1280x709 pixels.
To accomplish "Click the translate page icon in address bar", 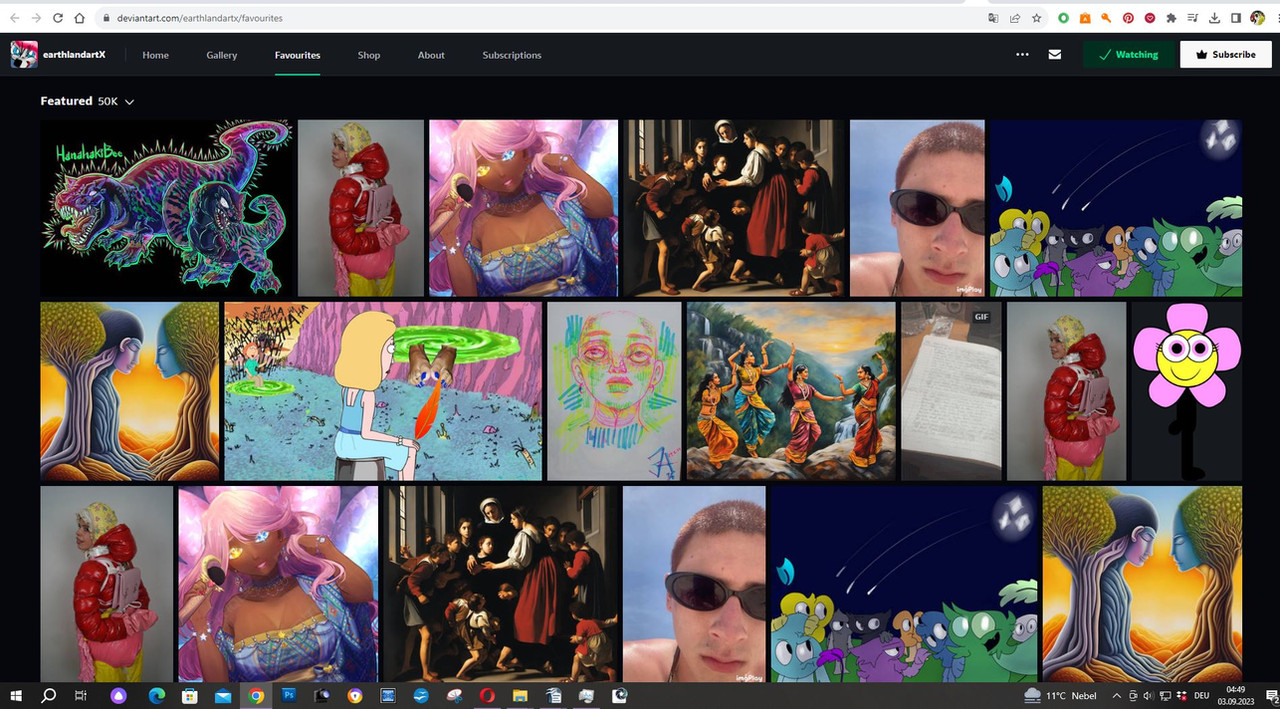I will coord(993,18).
